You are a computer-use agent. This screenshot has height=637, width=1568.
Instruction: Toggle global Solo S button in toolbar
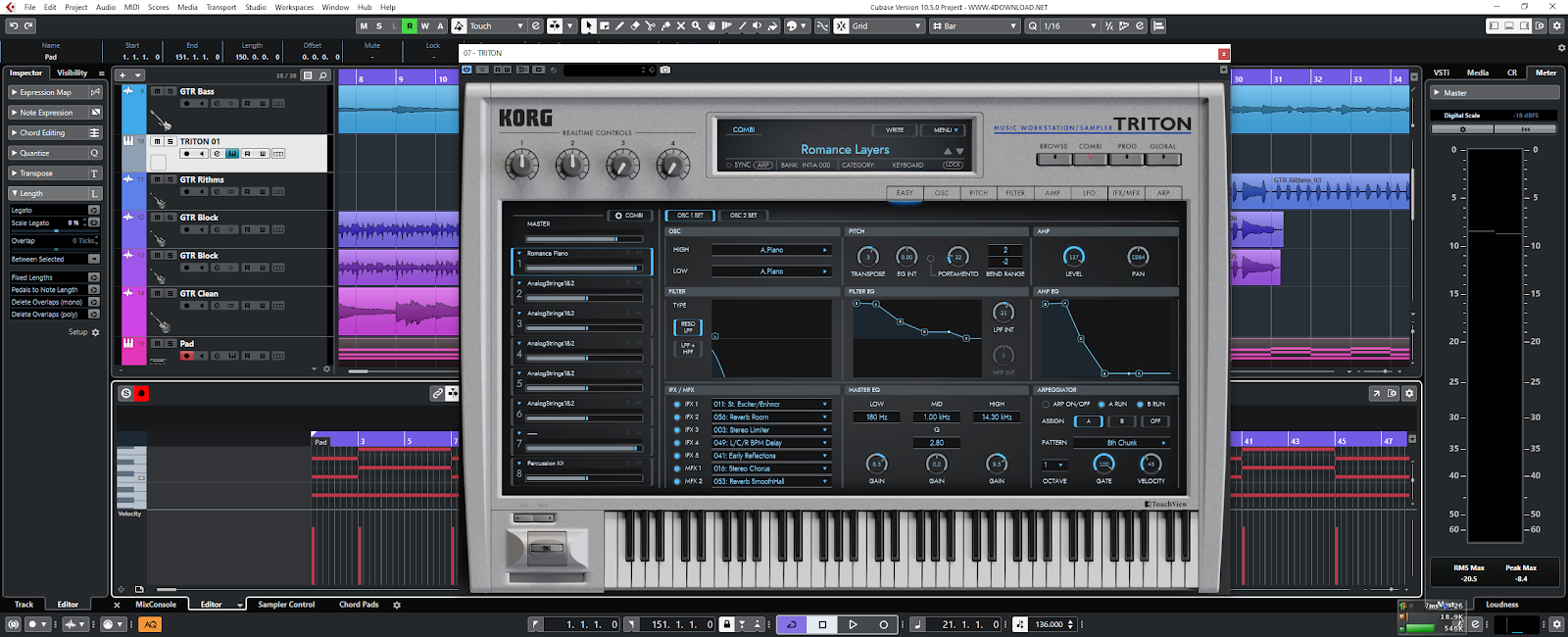click(x=379, y=25)
